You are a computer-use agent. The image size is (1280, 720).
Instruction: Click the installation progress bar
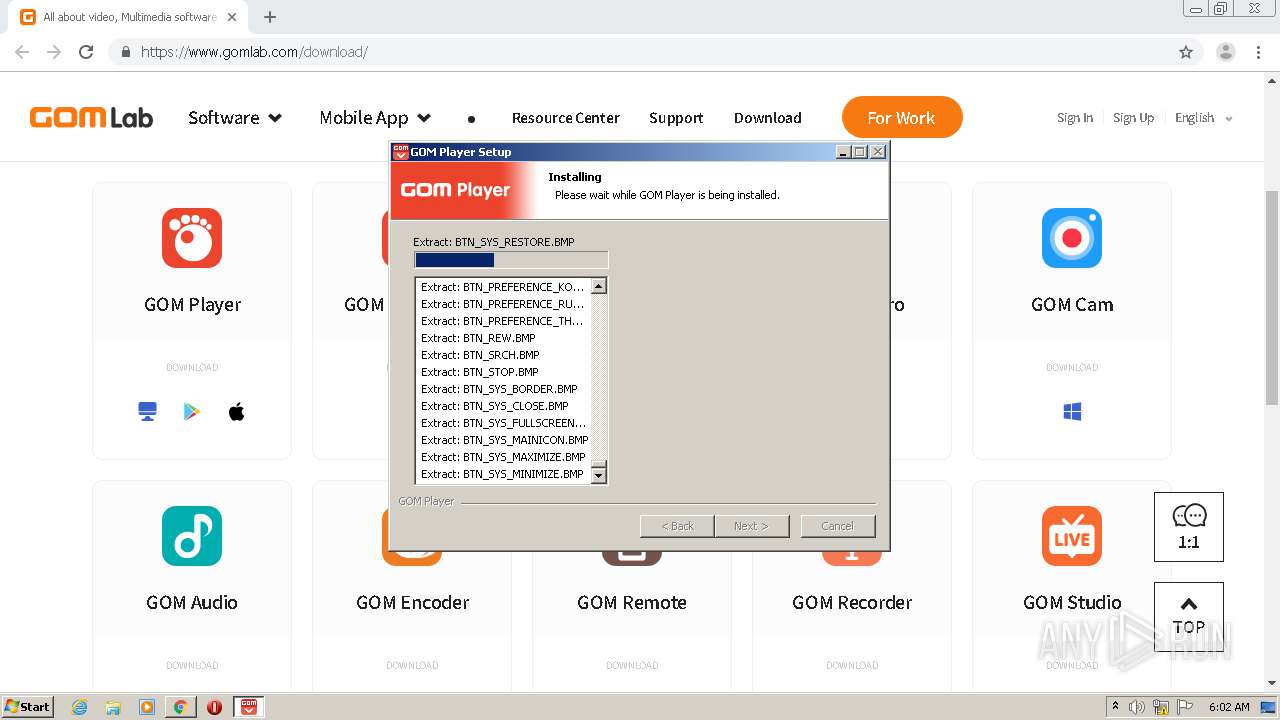[511, 260]
